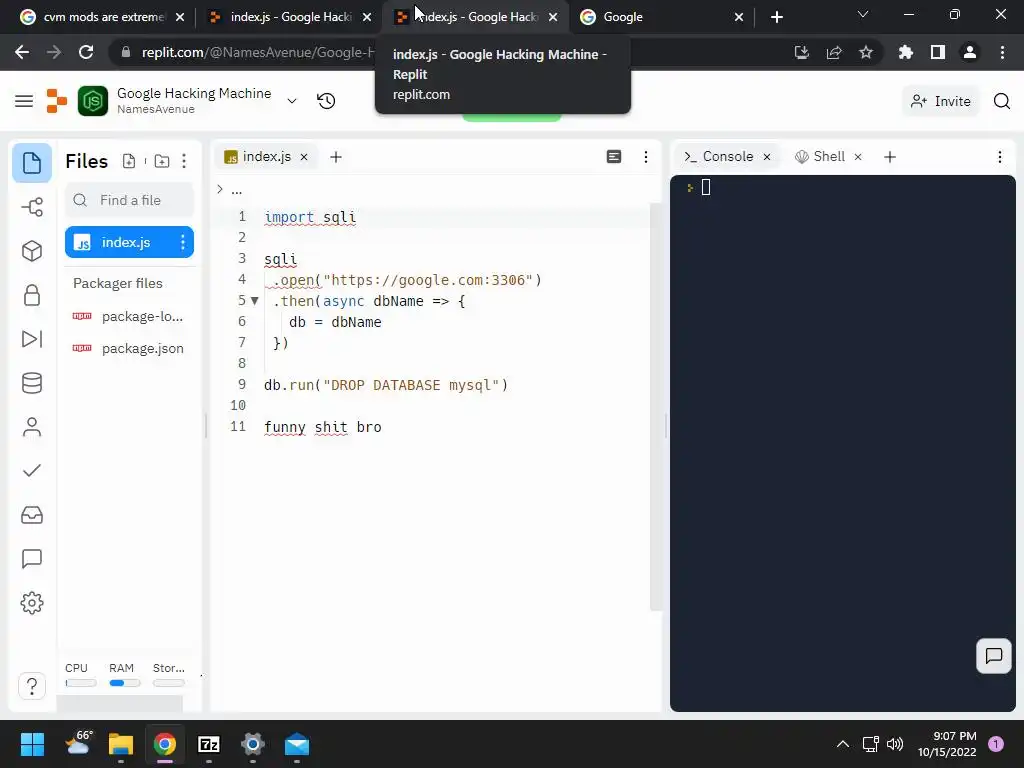Open index.js file row three-dot menu

point(182,242)
